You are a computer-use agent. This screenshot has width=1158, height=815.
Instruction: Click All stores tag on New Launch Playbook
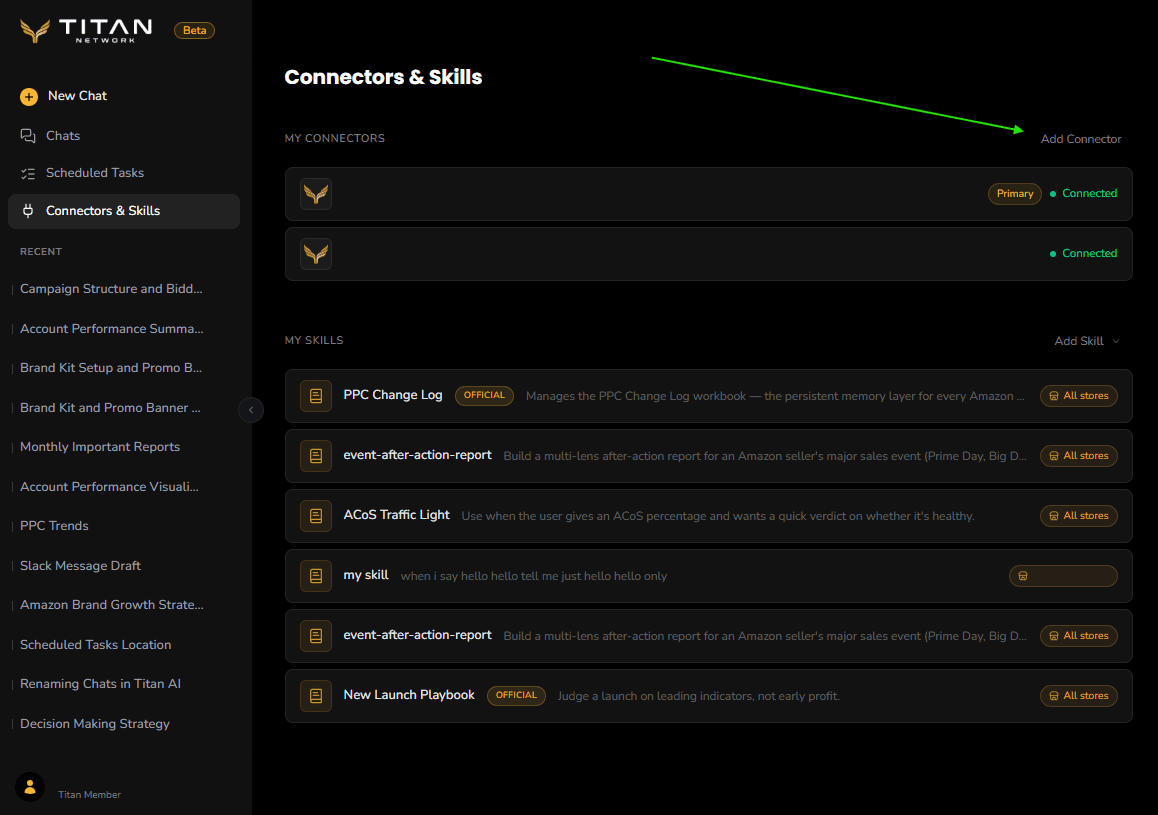[1079, 696]
